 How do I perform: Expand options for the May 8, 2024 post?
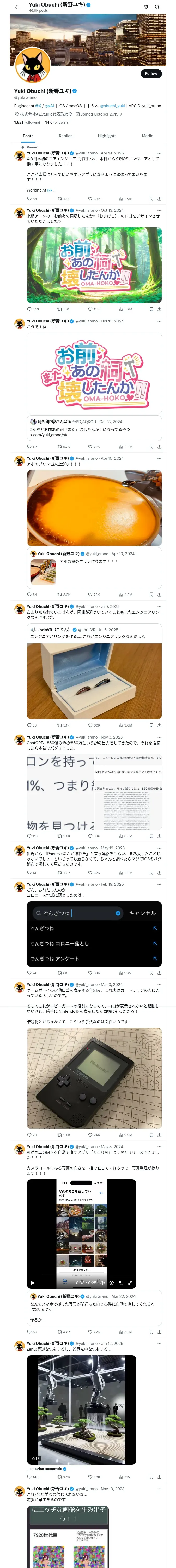pyautogui.click(x=159, y=1147)
